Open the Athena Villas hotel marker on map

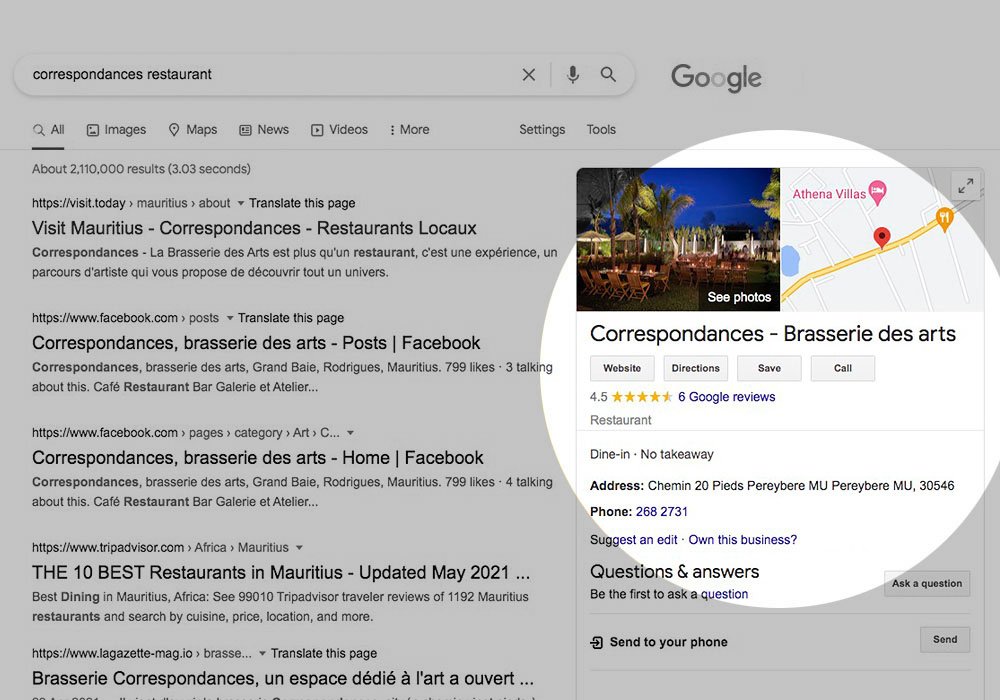click(x=878, y=192)
